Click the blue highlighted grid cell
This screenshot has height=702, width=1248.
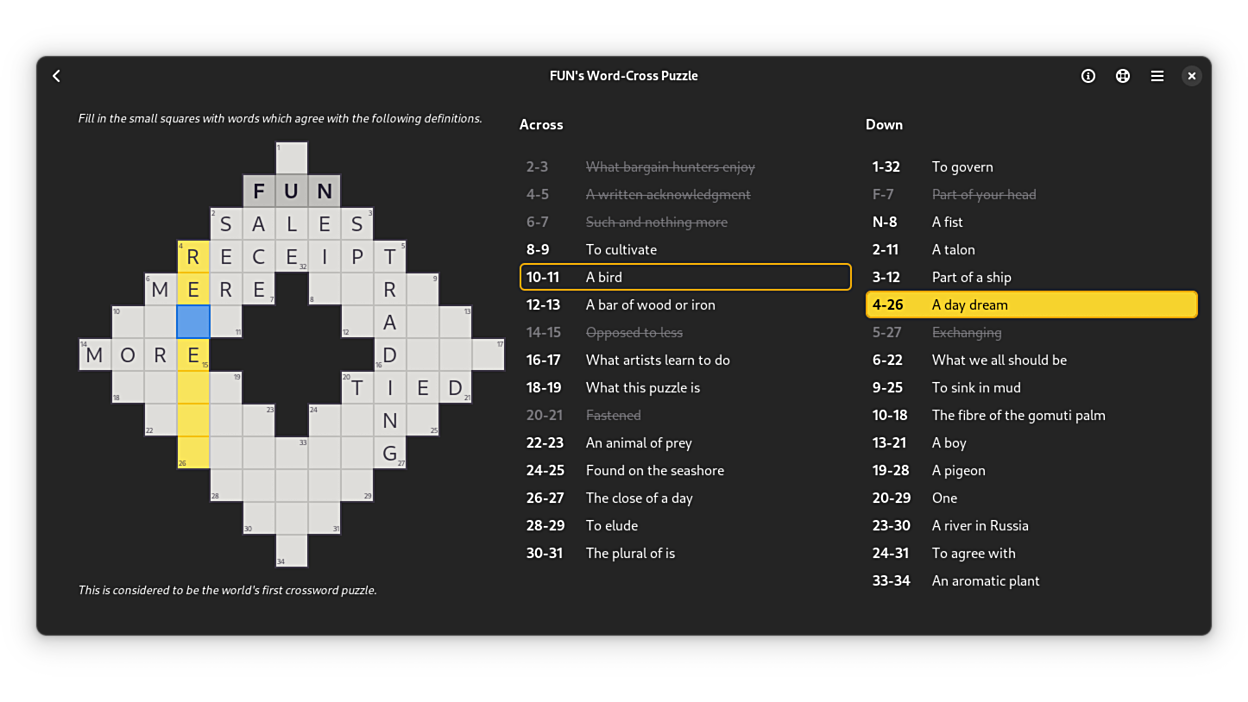pyautogui.click(x=193, y=322)
